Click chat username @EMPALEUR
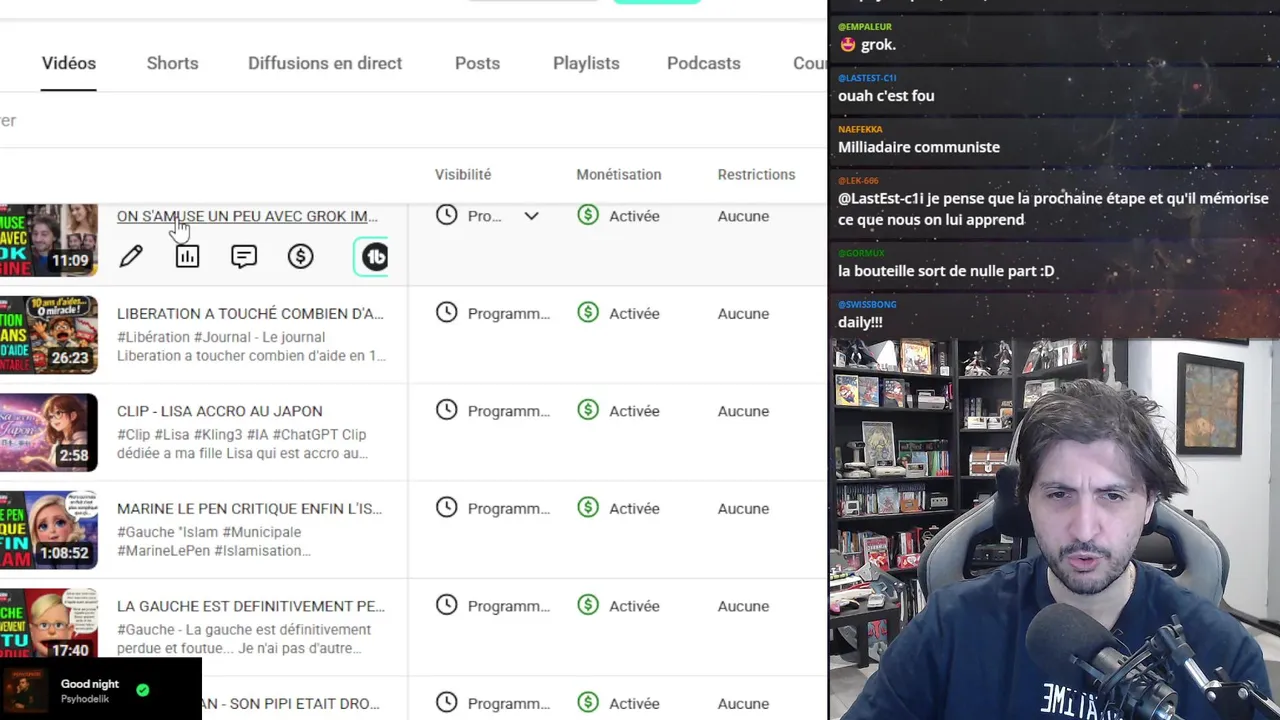 click(x=865, y=27)
